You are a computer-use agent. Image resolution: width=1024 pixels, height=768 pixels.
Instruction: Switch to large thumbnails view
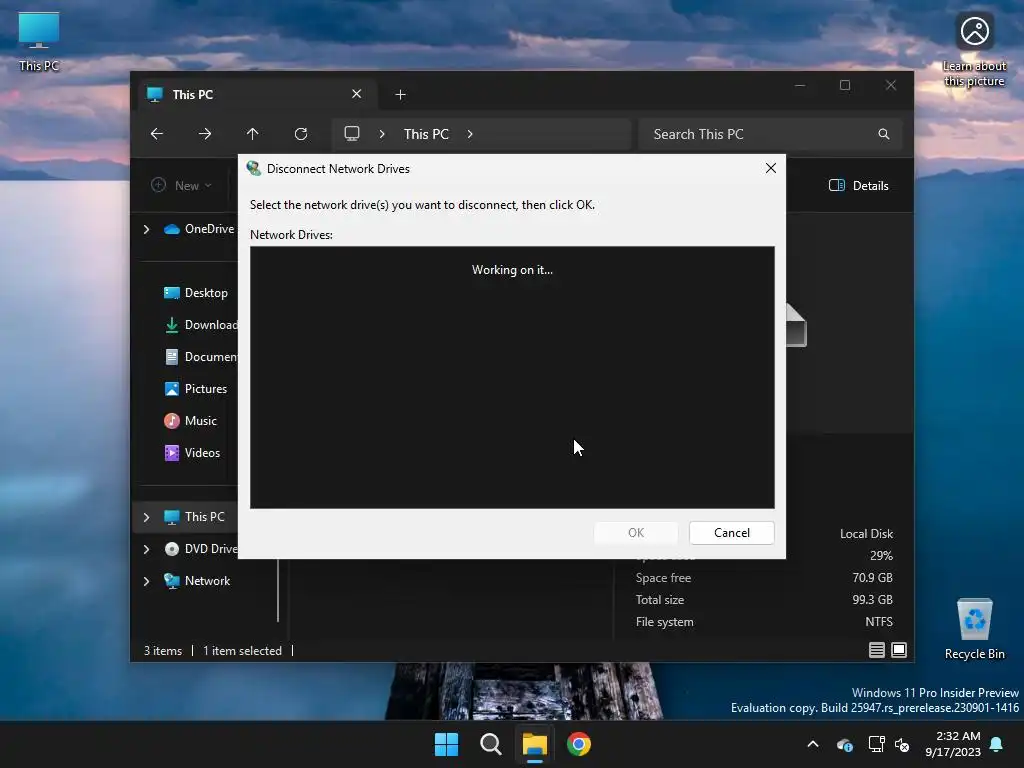tap(899, 650)
